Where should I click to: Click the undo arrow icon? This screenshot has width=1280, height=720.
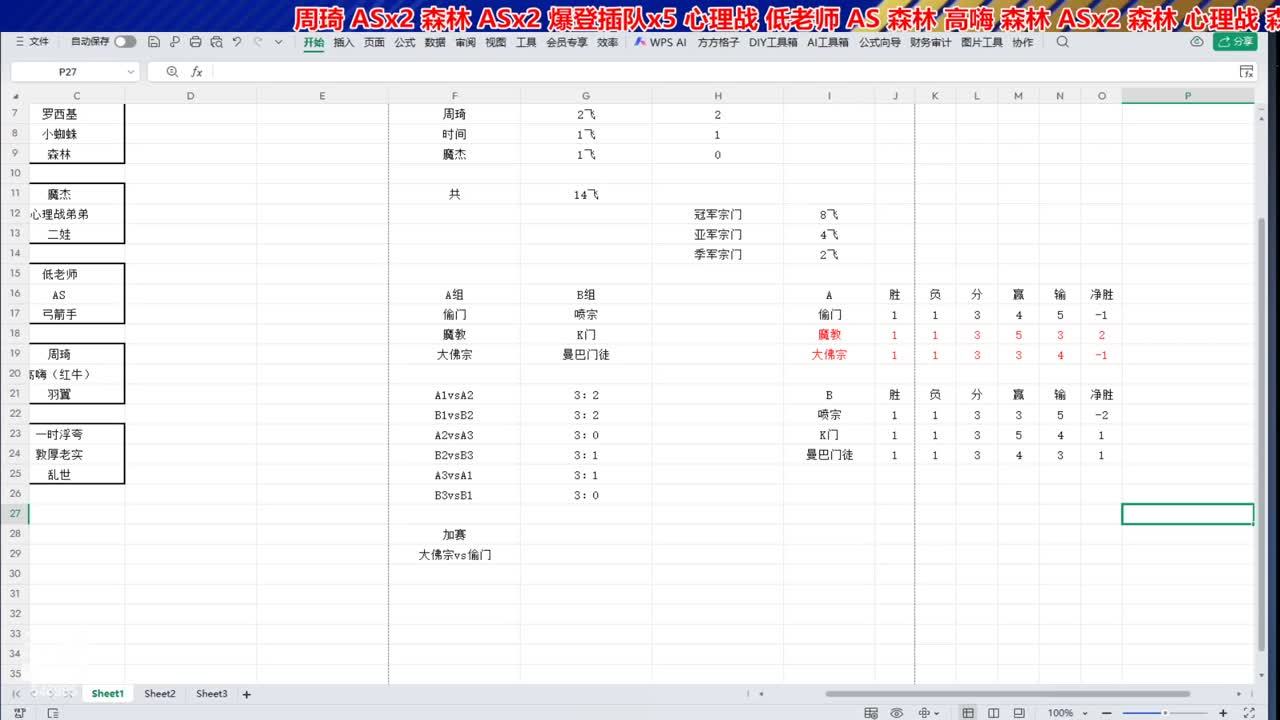click(x=237, y=42)
